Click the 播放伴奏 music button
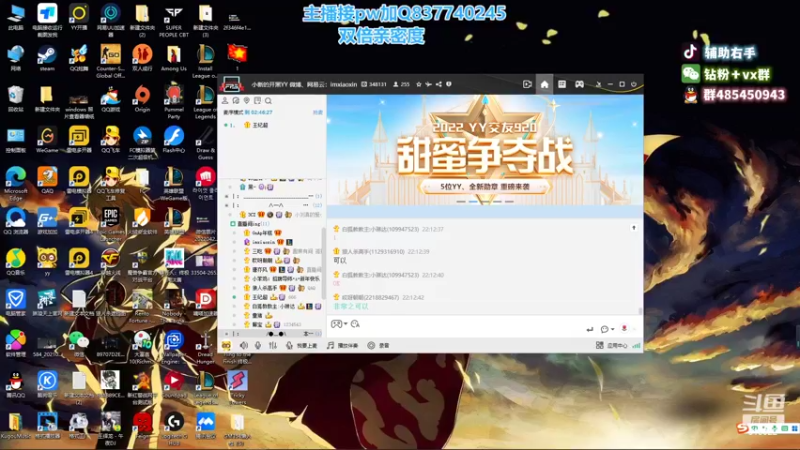The image size is (800, 450). click(x=342, y=345)
